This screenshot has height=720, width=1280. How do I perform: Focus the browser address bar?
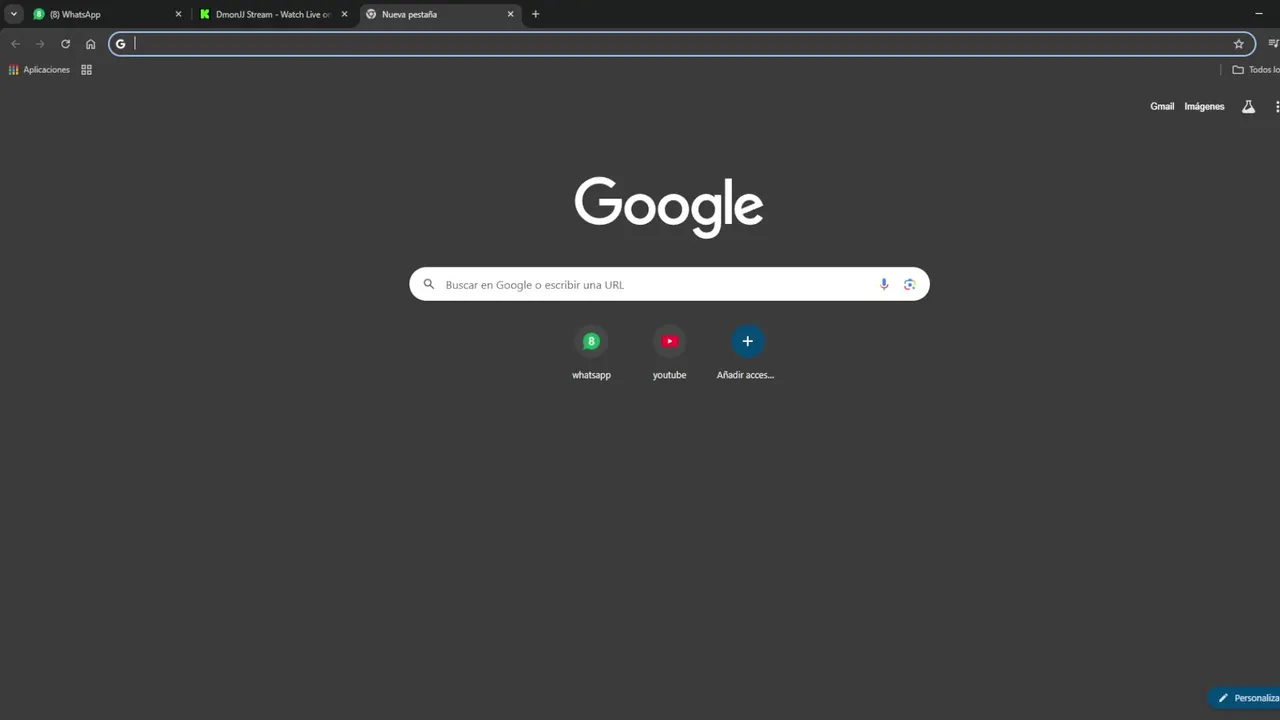tap(682, 44)
